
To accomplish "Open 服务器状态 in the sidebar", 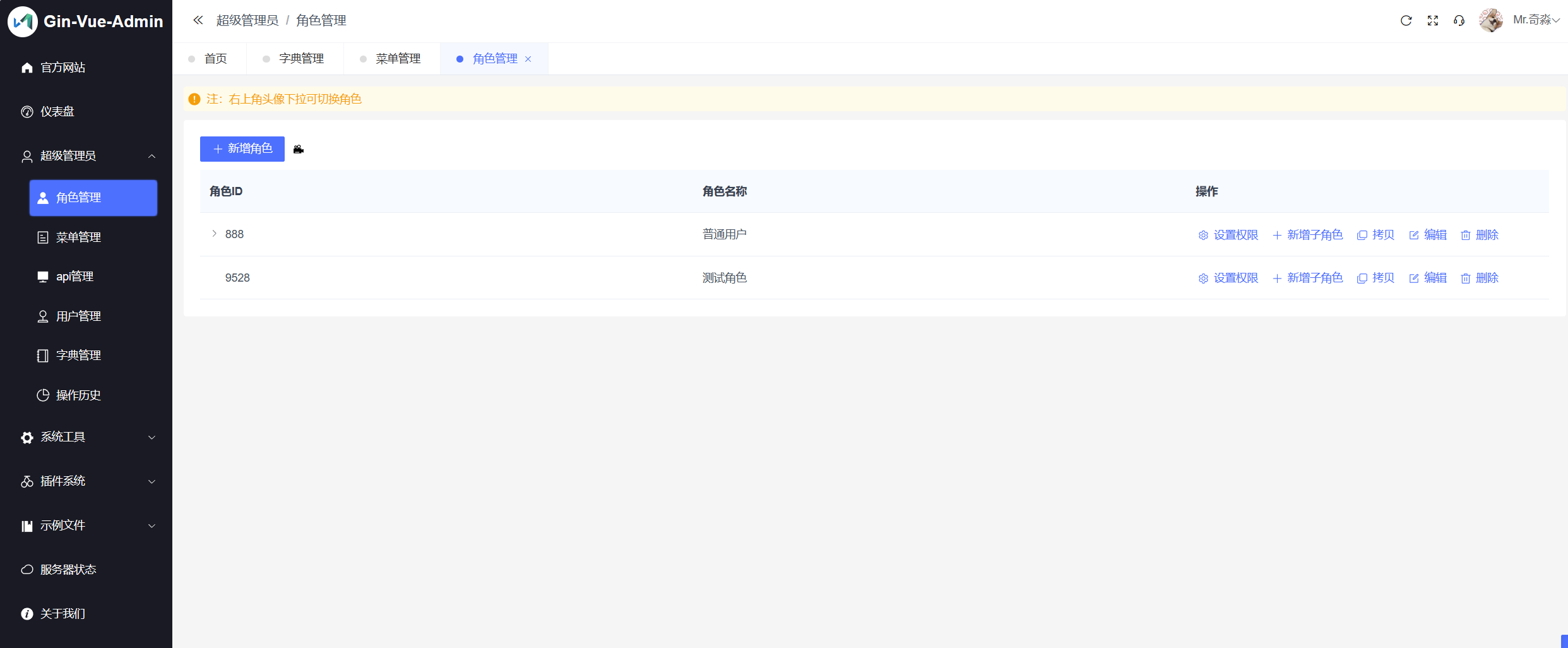I will (68, 570).
